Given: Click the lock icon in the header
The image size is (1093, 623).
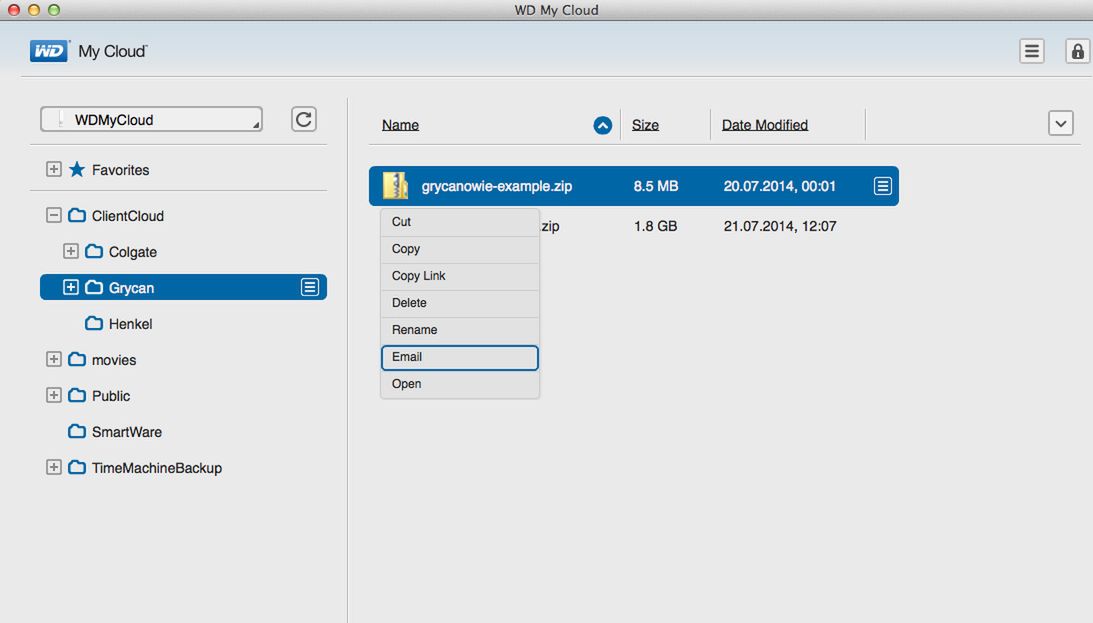Looking at the screenshot, I should click(x=1078, y=51).
